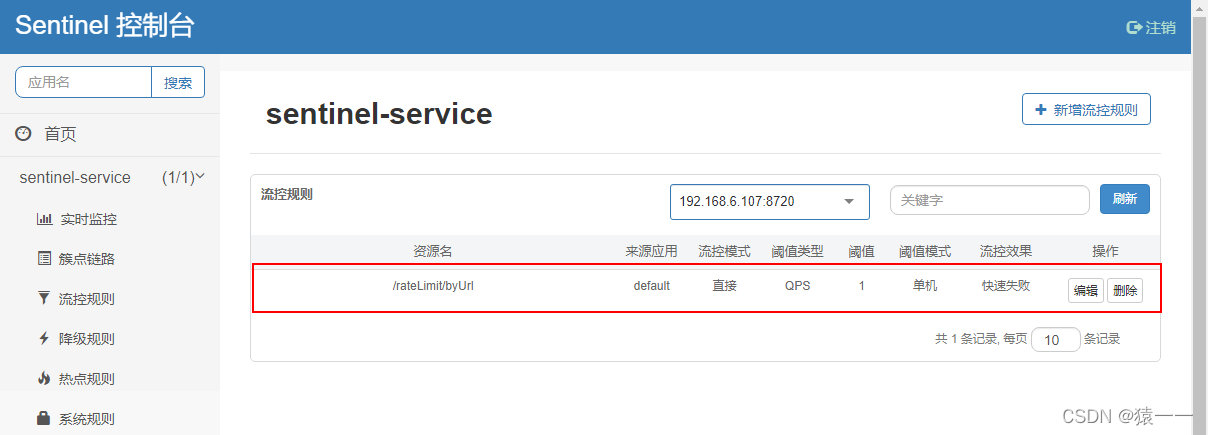
Task: Select sentinel-service in the sidebar
Action: tap(75, 177)
